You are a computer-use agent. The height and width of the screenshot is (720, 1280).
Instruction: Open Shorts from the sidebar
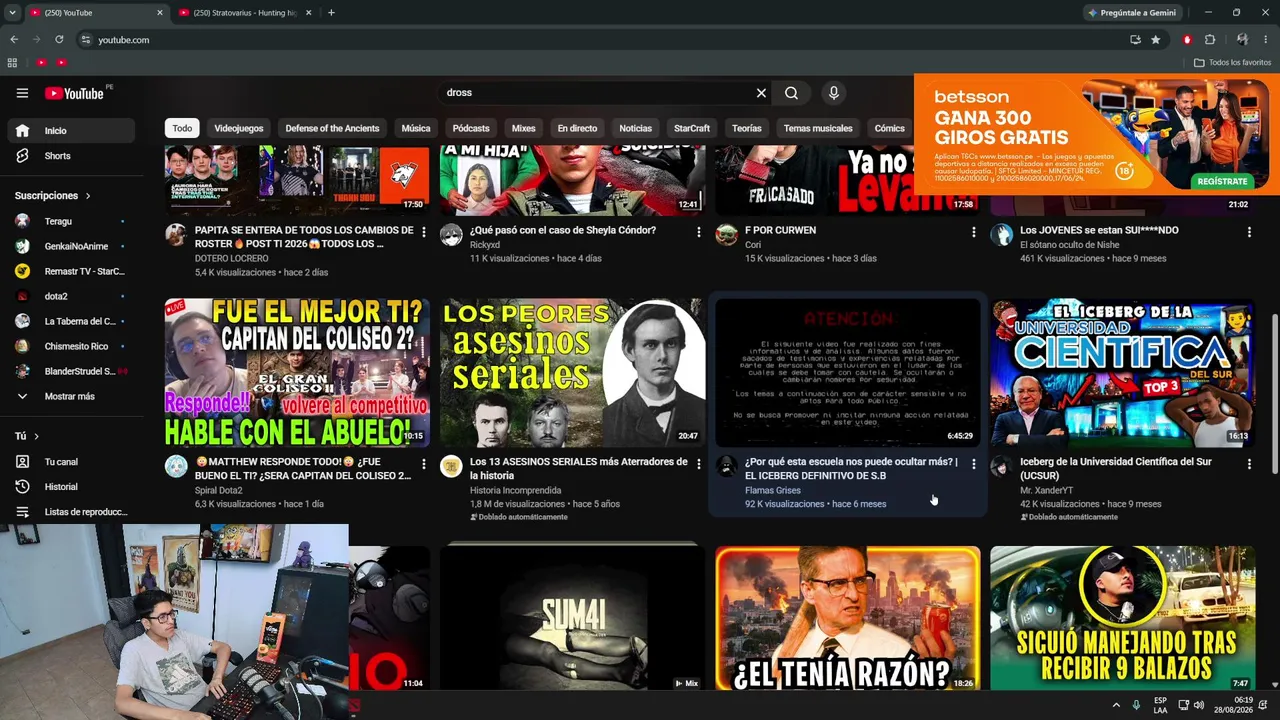[71, 156]
